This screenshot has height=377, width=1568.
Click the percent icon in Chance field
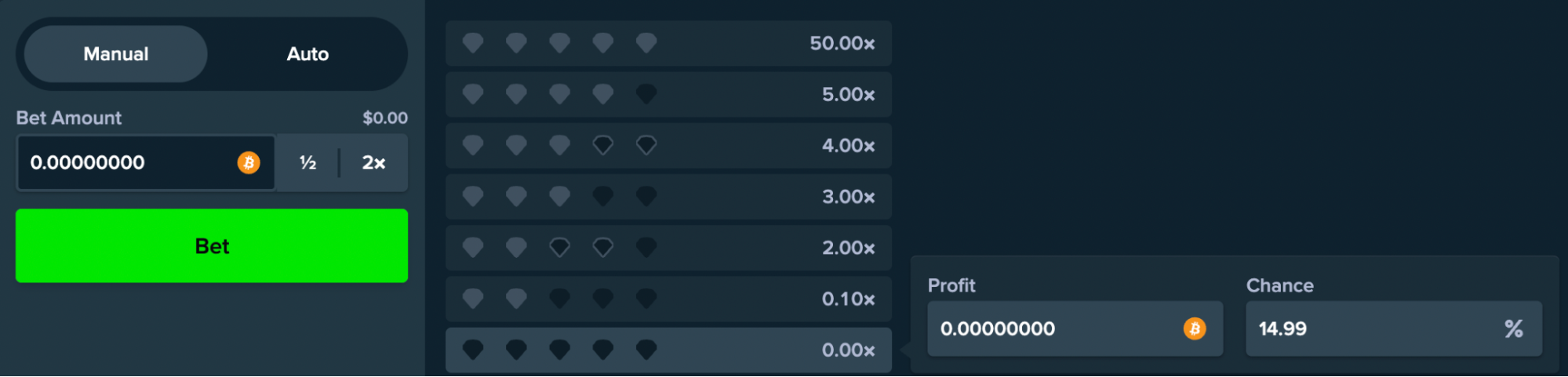[1513, 329]
